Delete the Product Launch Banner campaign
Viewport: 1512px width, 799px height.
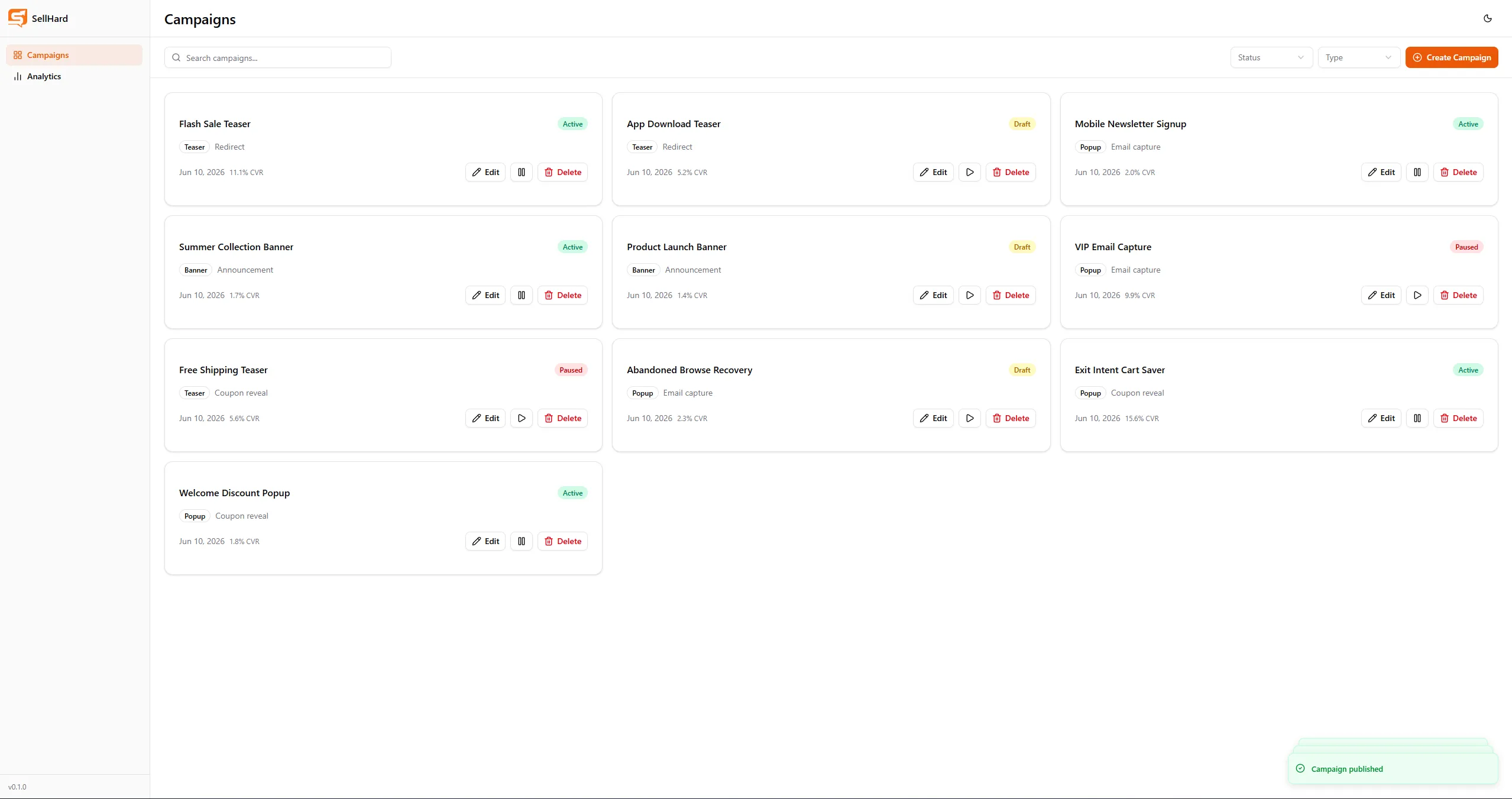coord(1011,295)
